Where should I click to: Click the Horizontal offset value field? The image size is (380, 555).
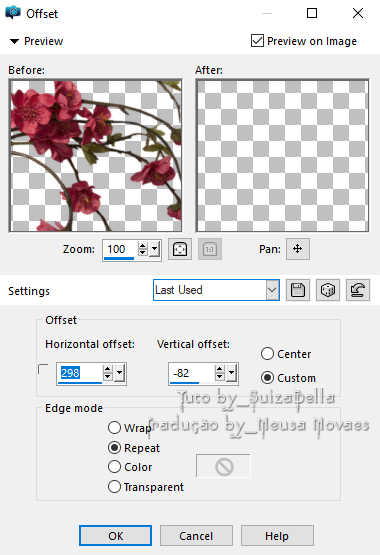pyautogui.click(x=79, y=373)
